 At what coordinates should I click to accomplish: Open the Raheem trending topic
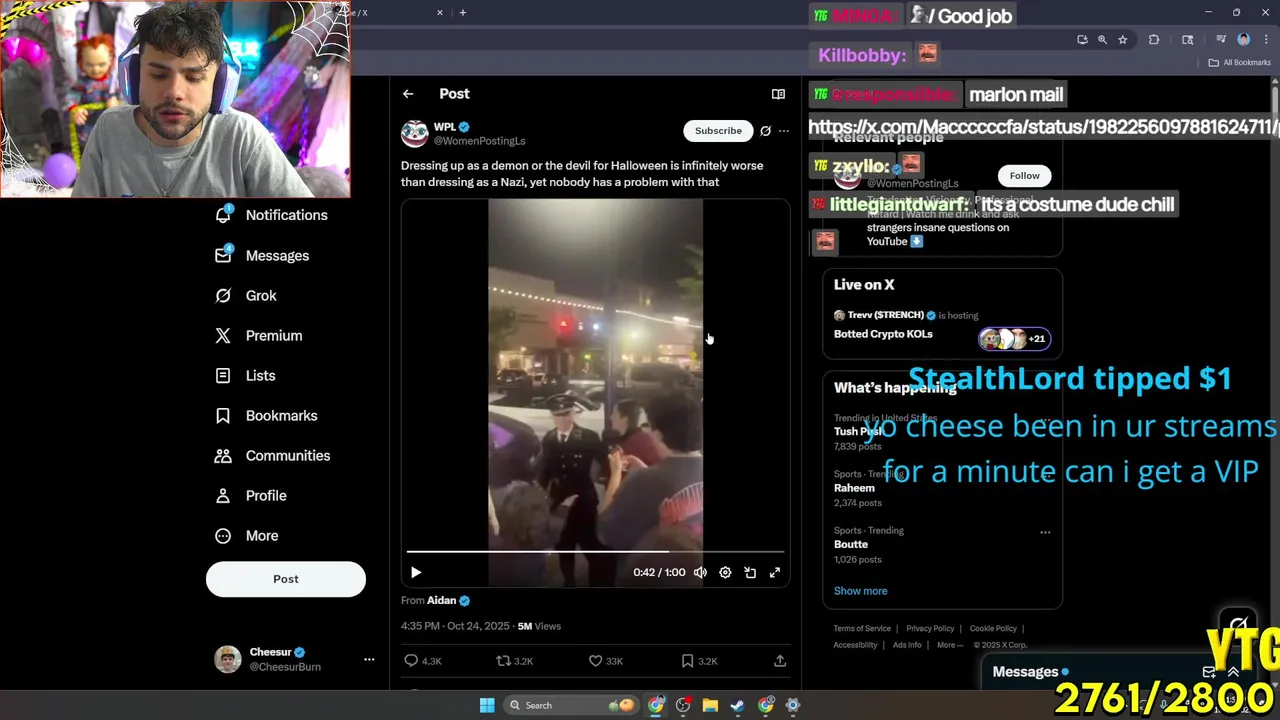(x=854, y=488)
